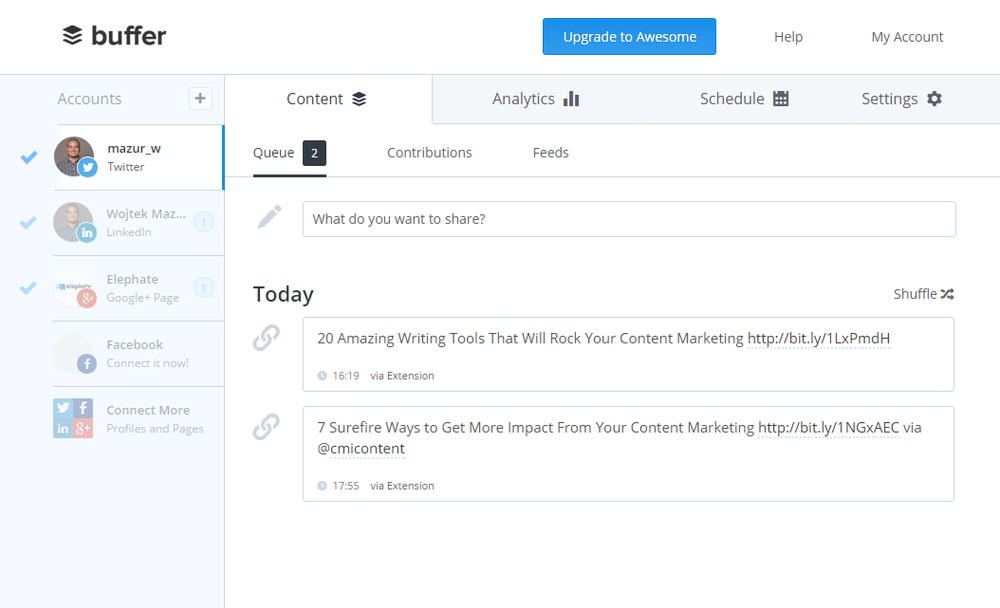Toggle checkmark for mazur_w Twitter account
This screenshot has height=608, width=1000.
[29, 156]
